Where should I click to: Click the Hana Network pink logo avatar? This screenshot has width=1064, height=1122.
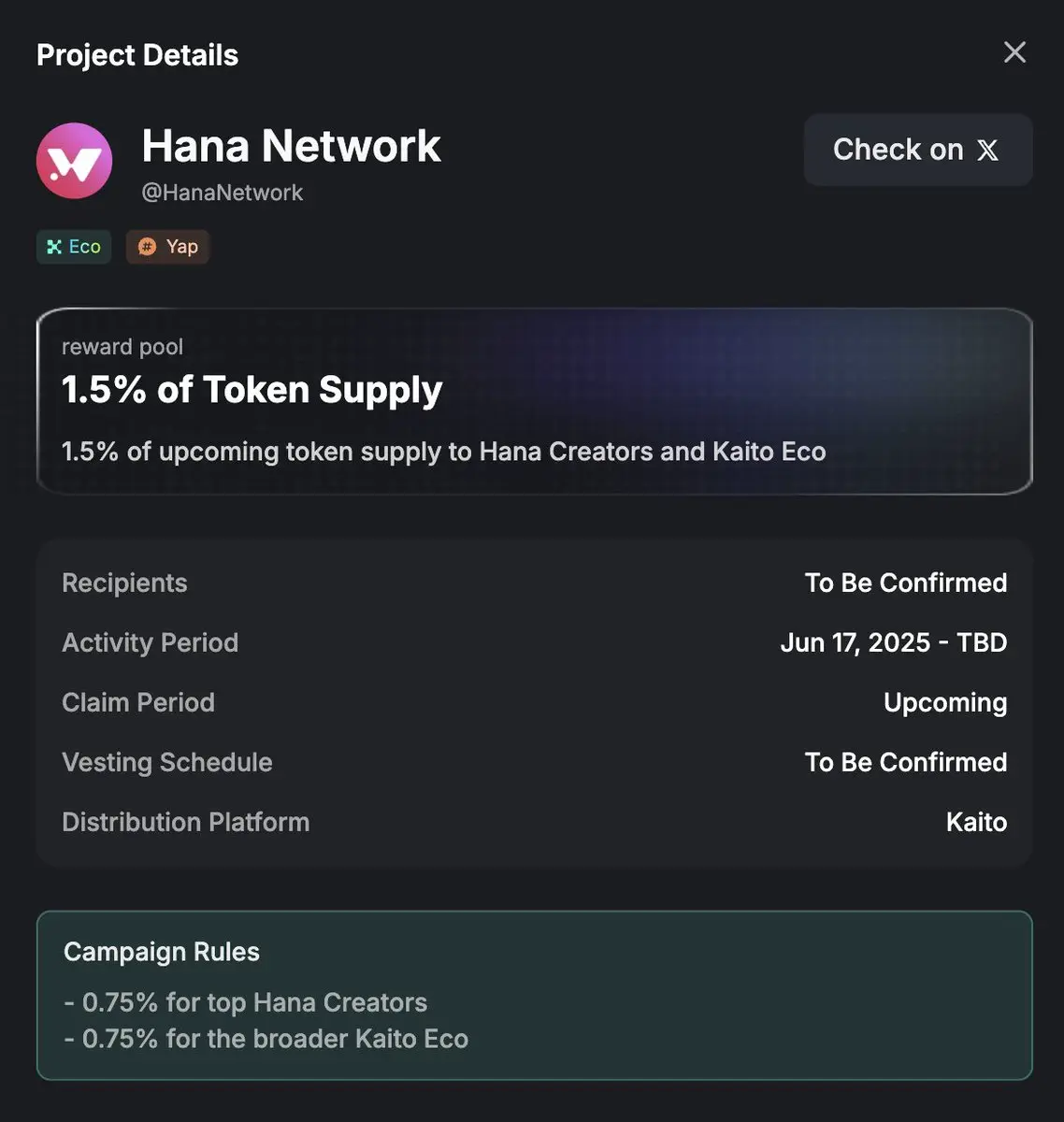[x=75, y=161]
